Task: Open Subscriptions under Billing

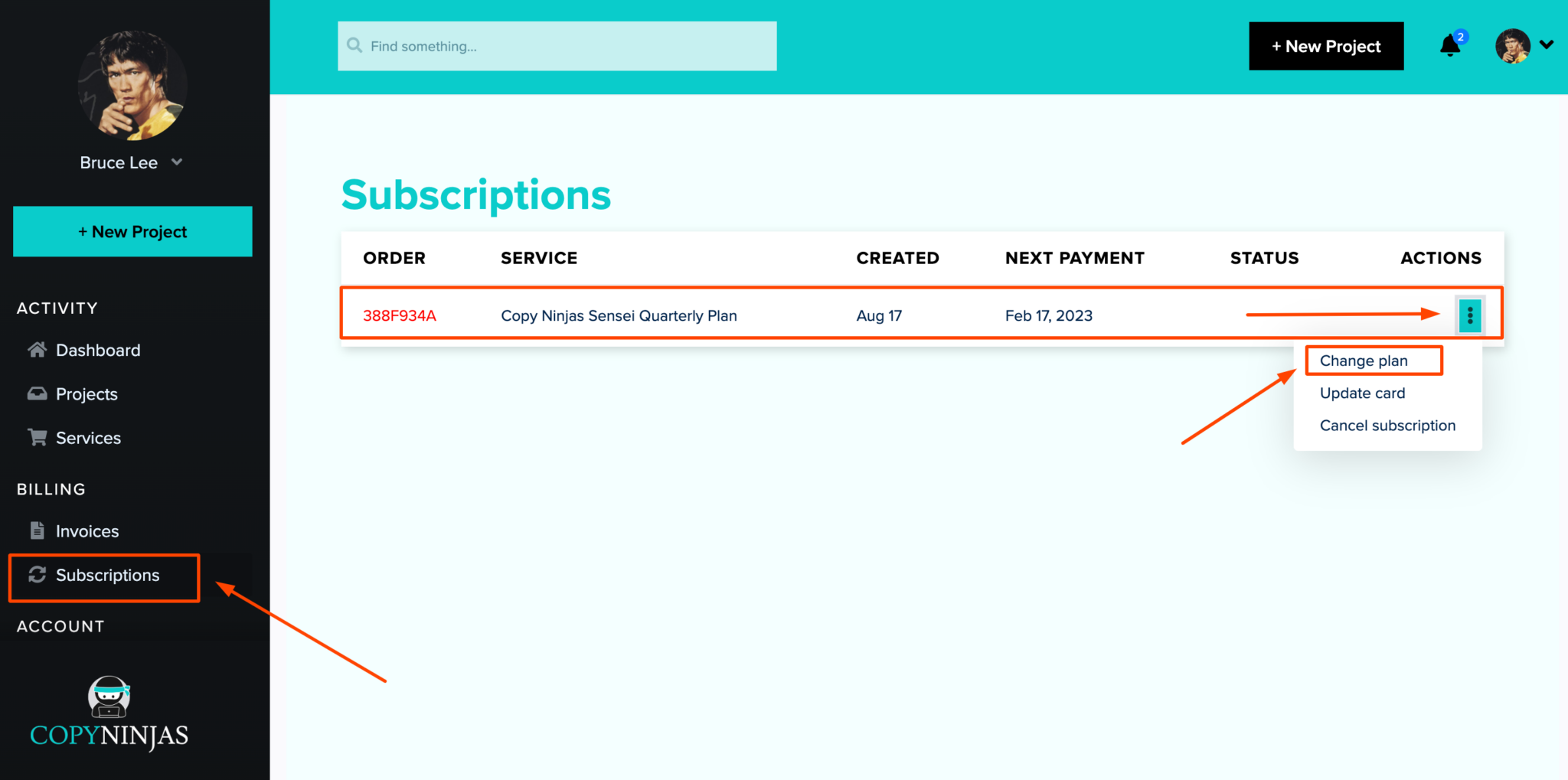Action: 107,575
